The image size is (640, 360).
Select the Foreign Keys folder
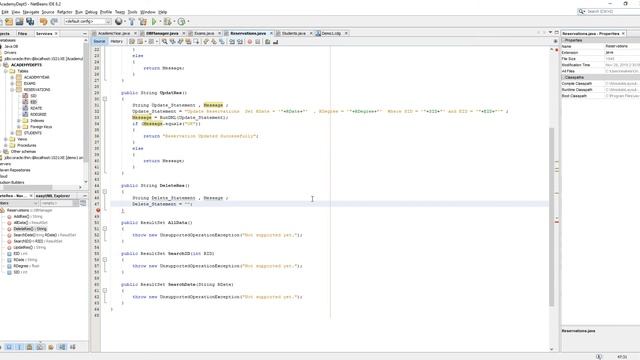[41, 127]
